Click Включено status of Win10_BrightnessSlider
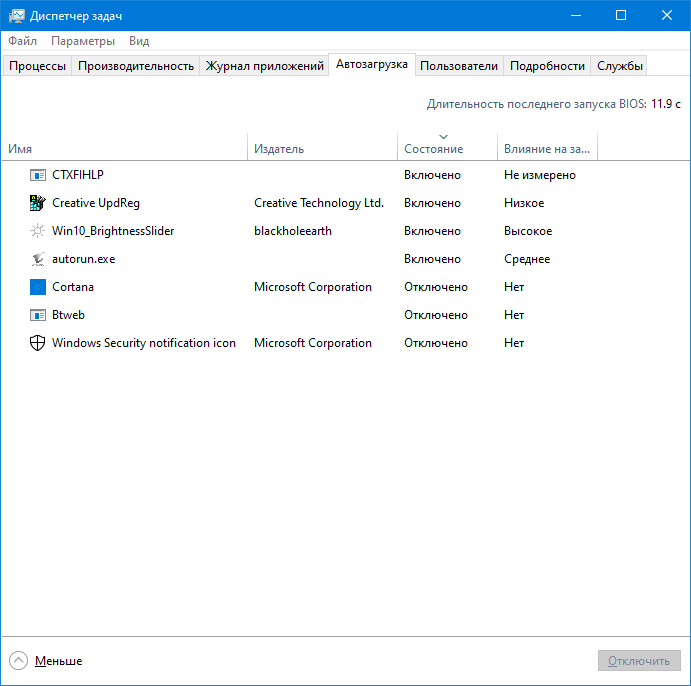 pyautogui.click(x=432, y=231)
